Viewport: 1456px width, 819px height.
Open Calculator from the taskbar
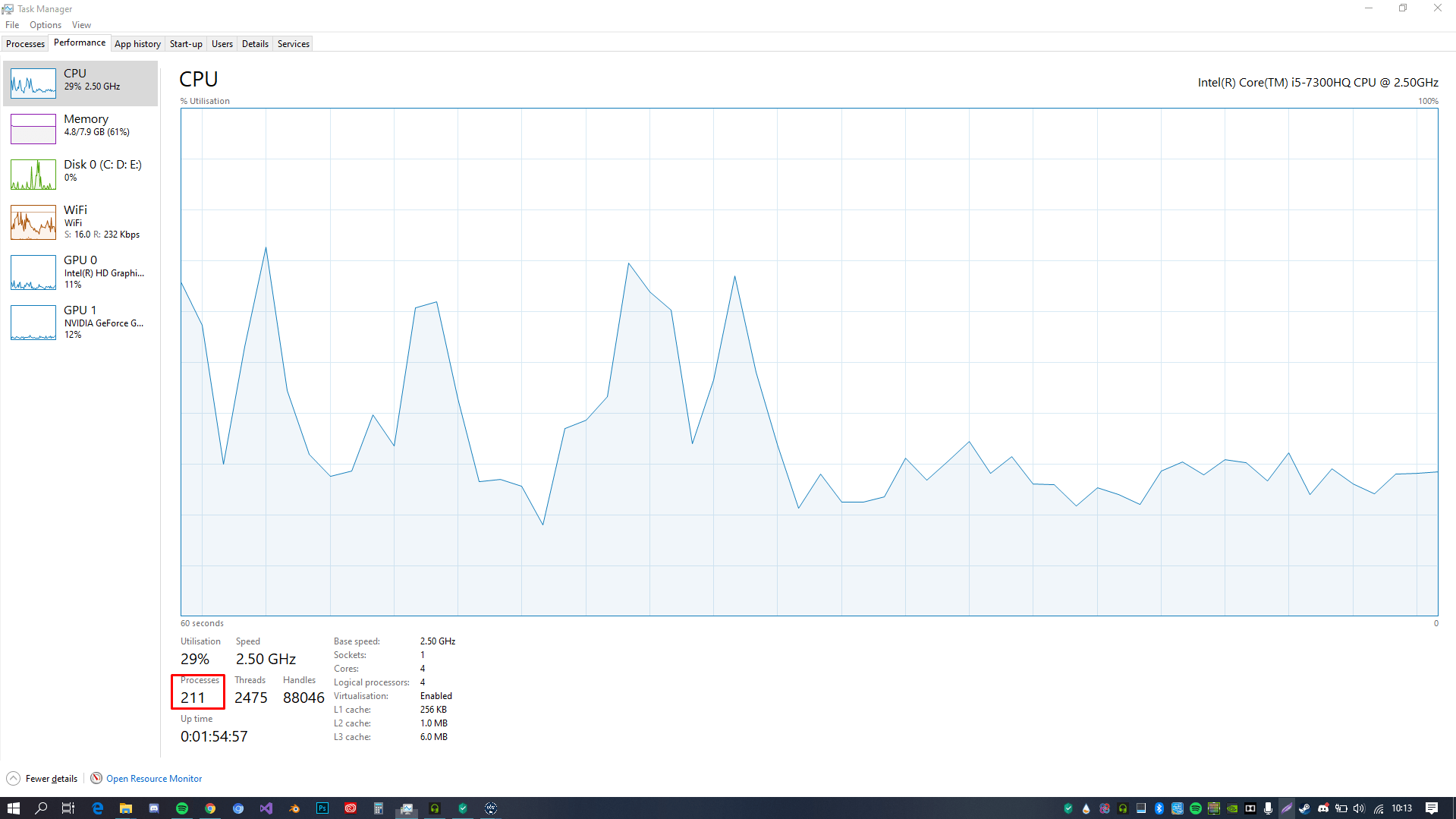click(379, 808)
